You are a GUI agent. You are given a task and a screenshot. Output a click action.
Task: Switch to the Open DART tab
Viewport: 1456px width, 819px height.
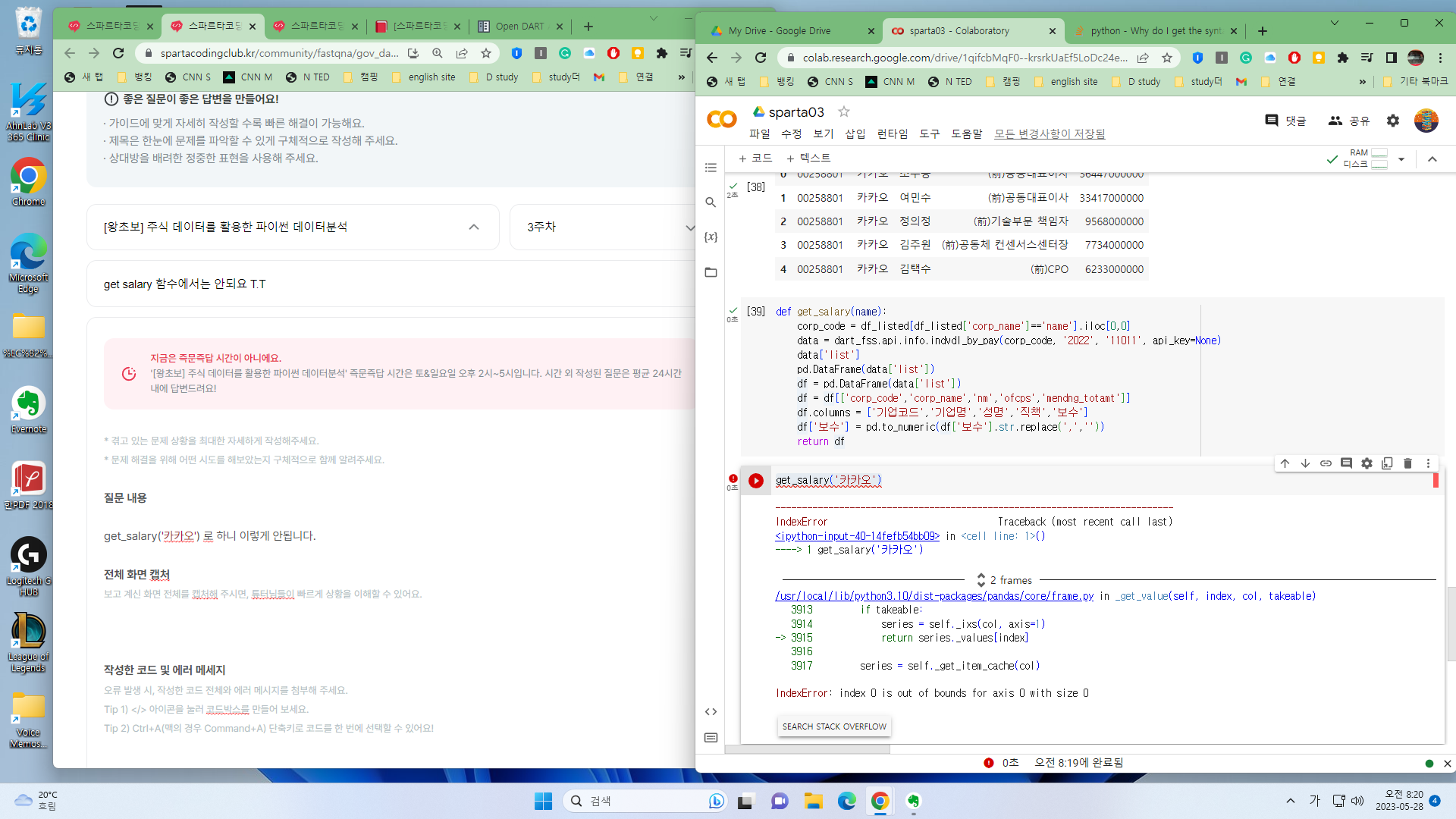(x=520, y=27)
